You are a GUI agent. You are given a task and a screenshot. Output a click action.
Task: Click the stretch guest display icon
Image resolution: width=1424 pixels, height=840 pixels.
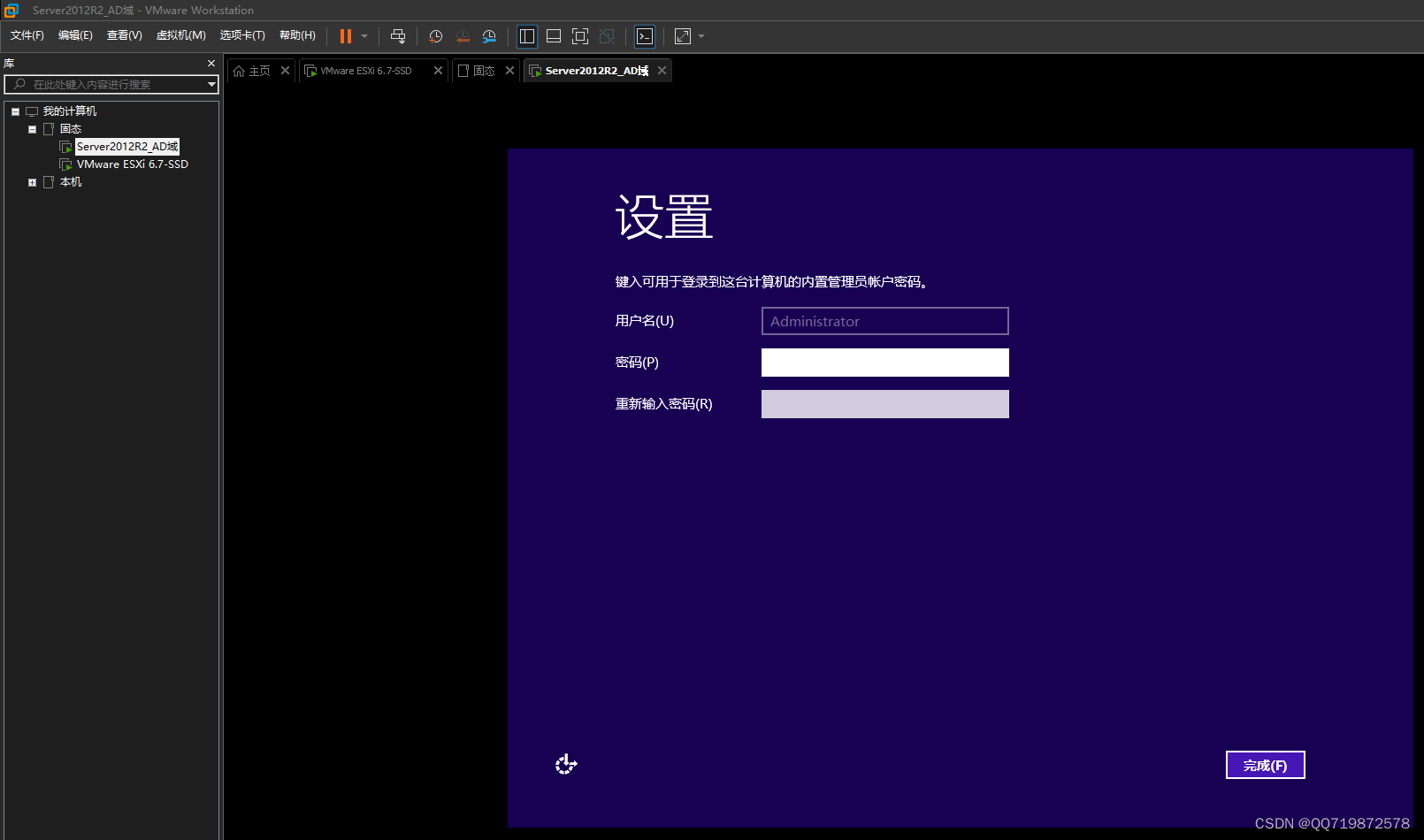click(x=683, y=36)
